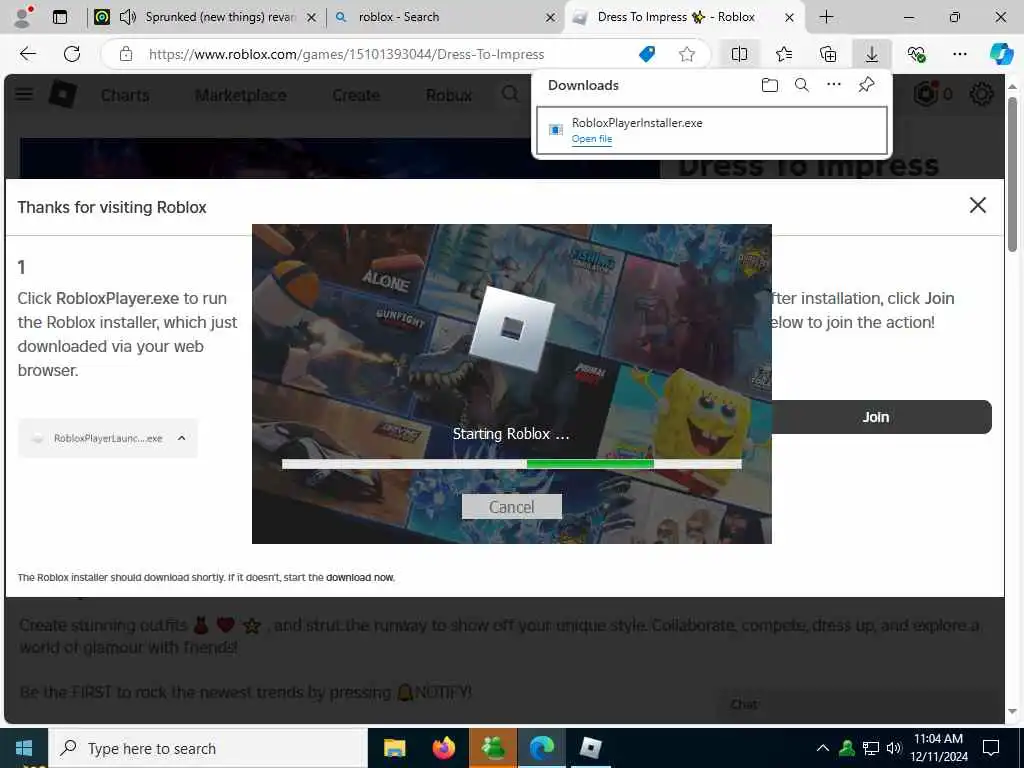This screenshot has width=1024, height=768.
Task: Search downloads in the Downloads panel
Action: 802,85
